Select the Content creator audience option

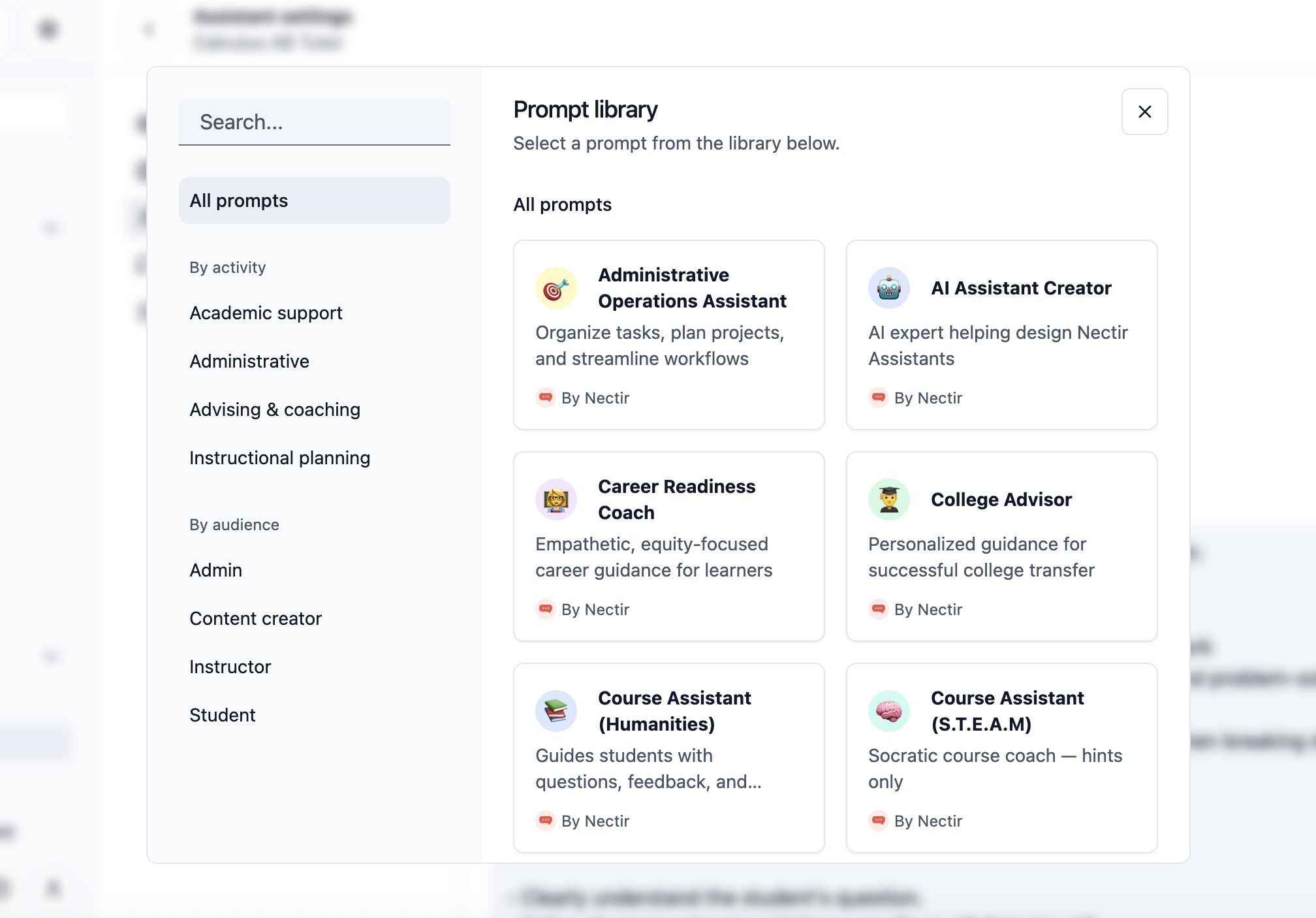tap(255, 618)
